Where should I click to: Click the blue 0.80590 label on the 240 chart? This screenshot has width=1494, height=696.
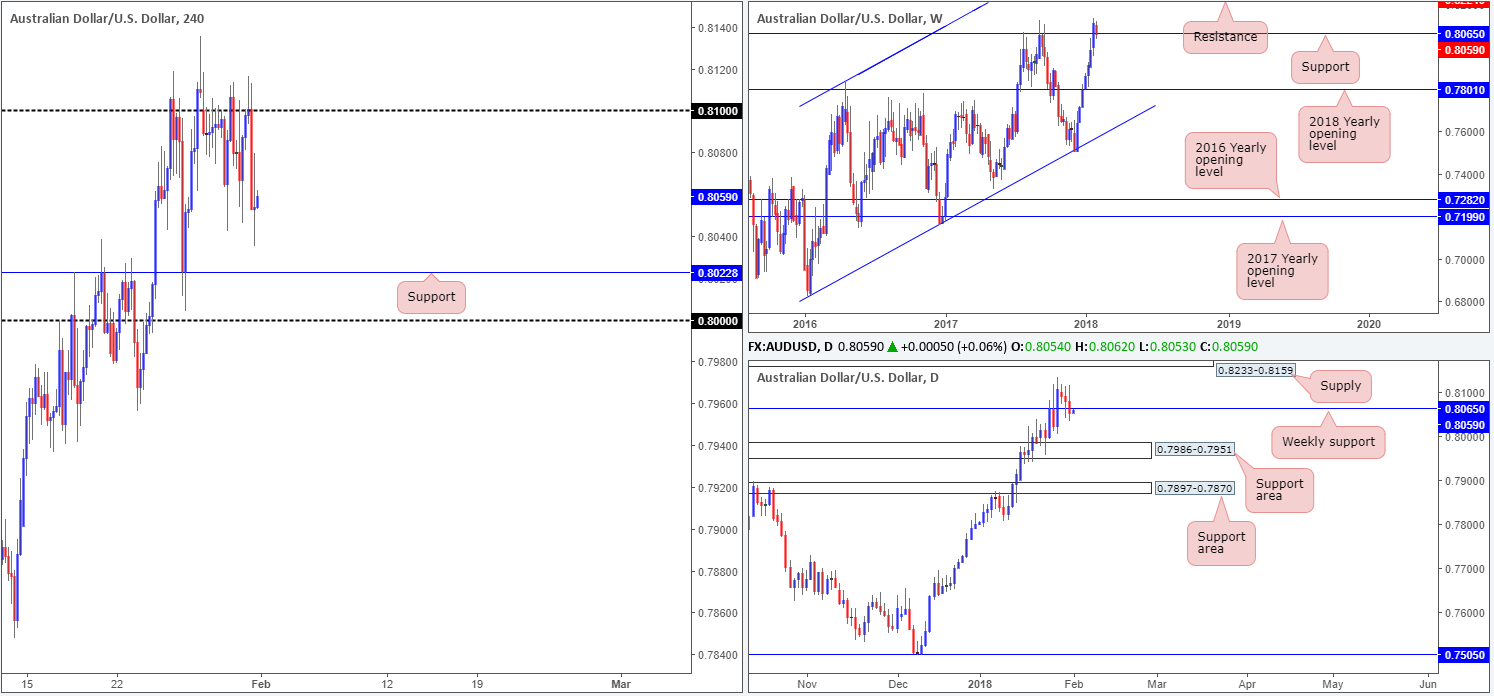(716, 197)
